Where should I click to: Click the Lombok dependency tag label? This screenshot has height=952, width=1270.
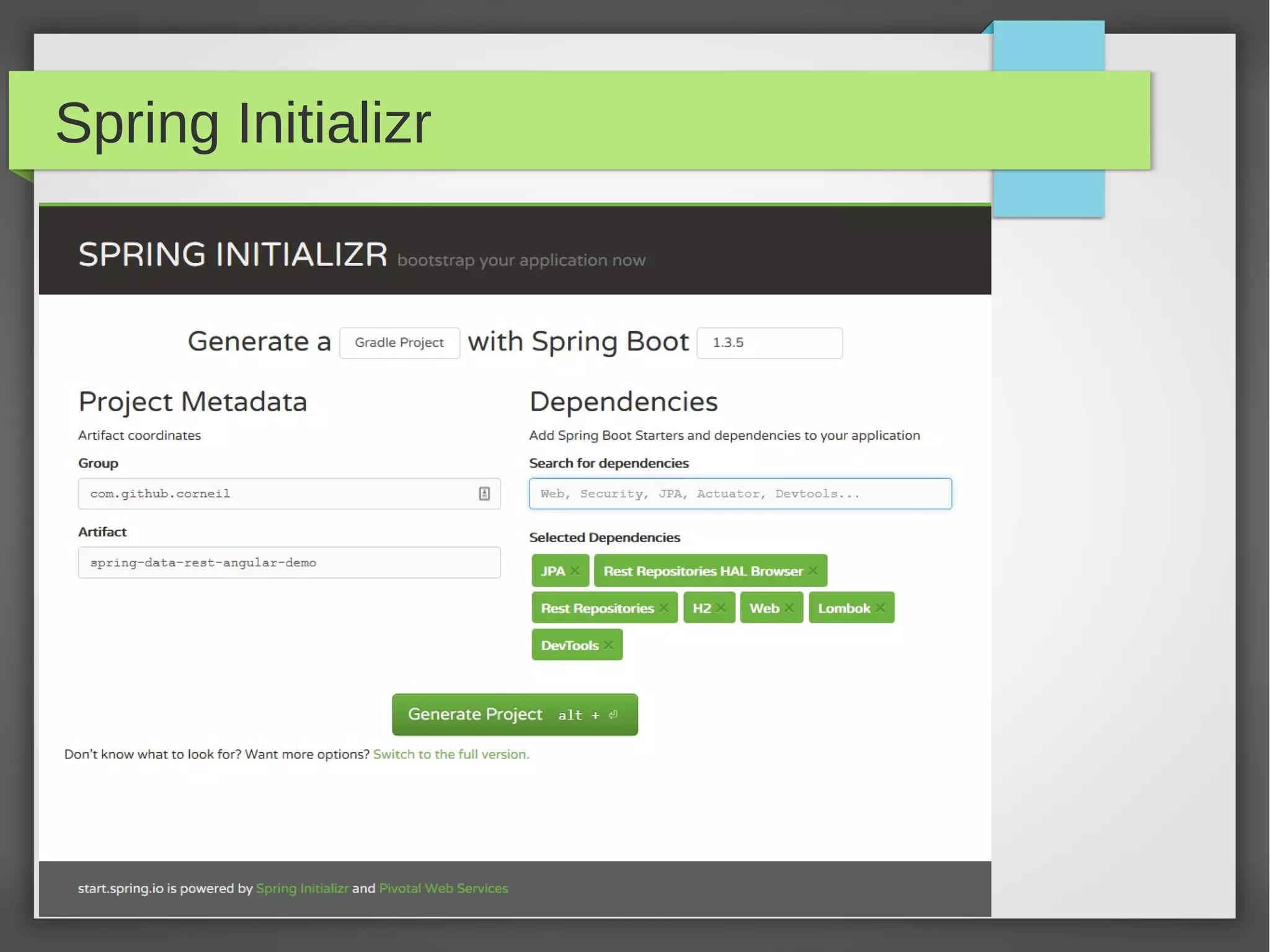(843, 608)
